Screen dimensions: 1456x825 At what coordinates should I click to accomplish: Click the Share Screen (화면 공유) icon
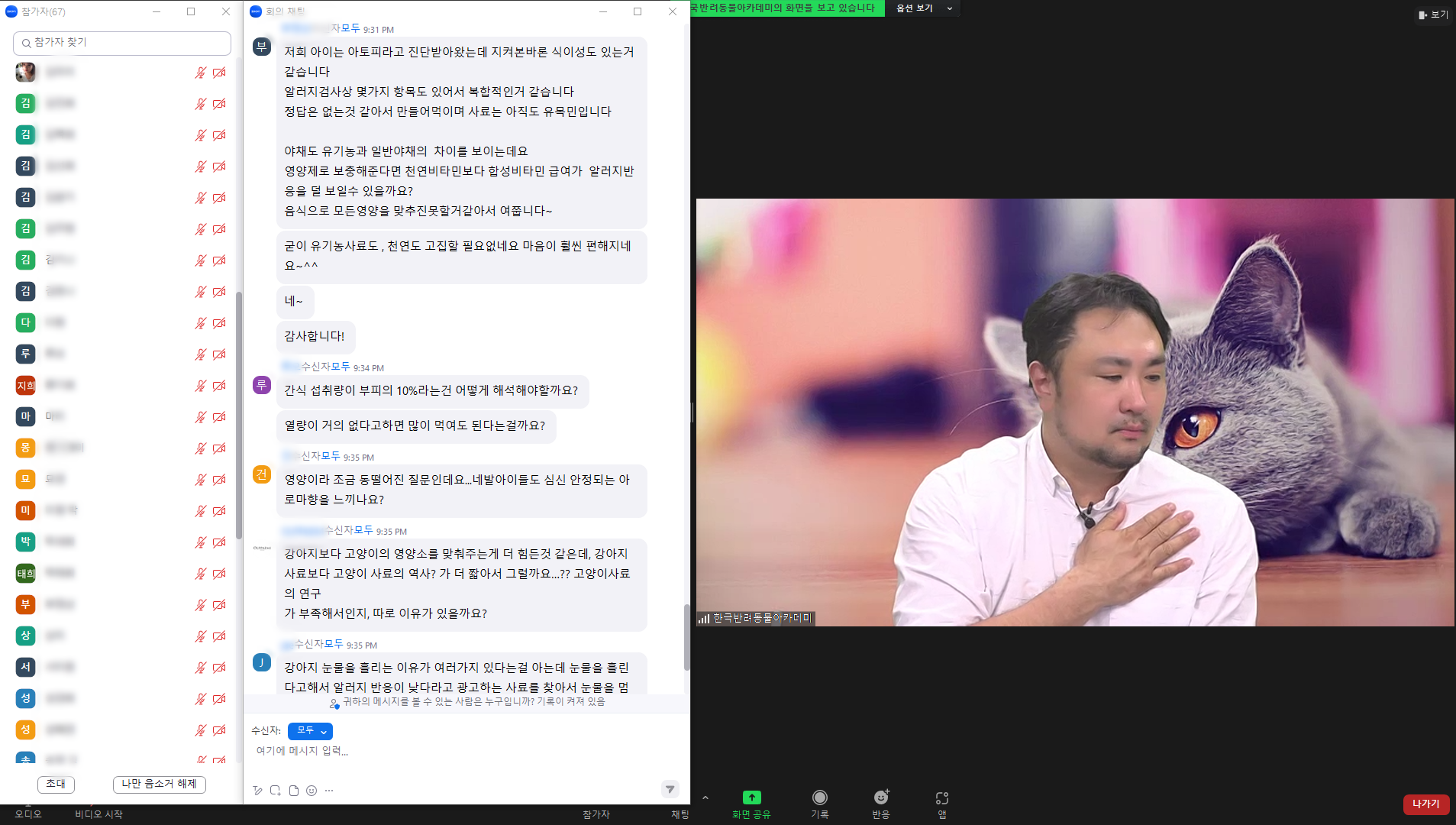tap(751, 797)
